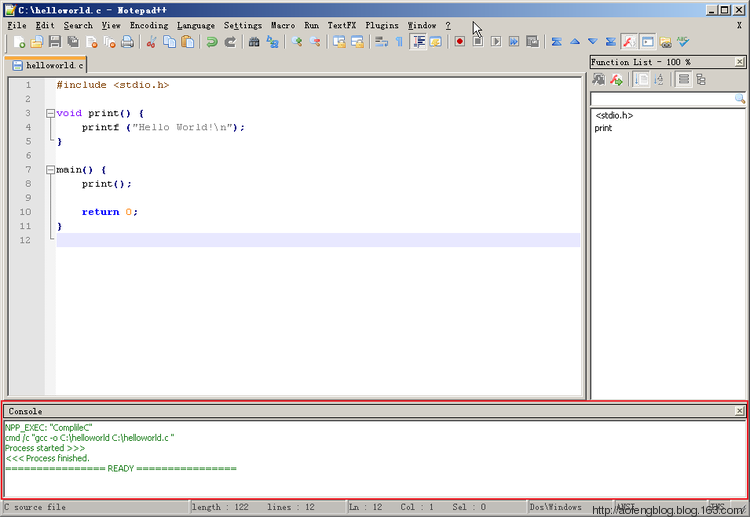
Task: Toggle the Console window toolbar button
Action: pos(647,42)
